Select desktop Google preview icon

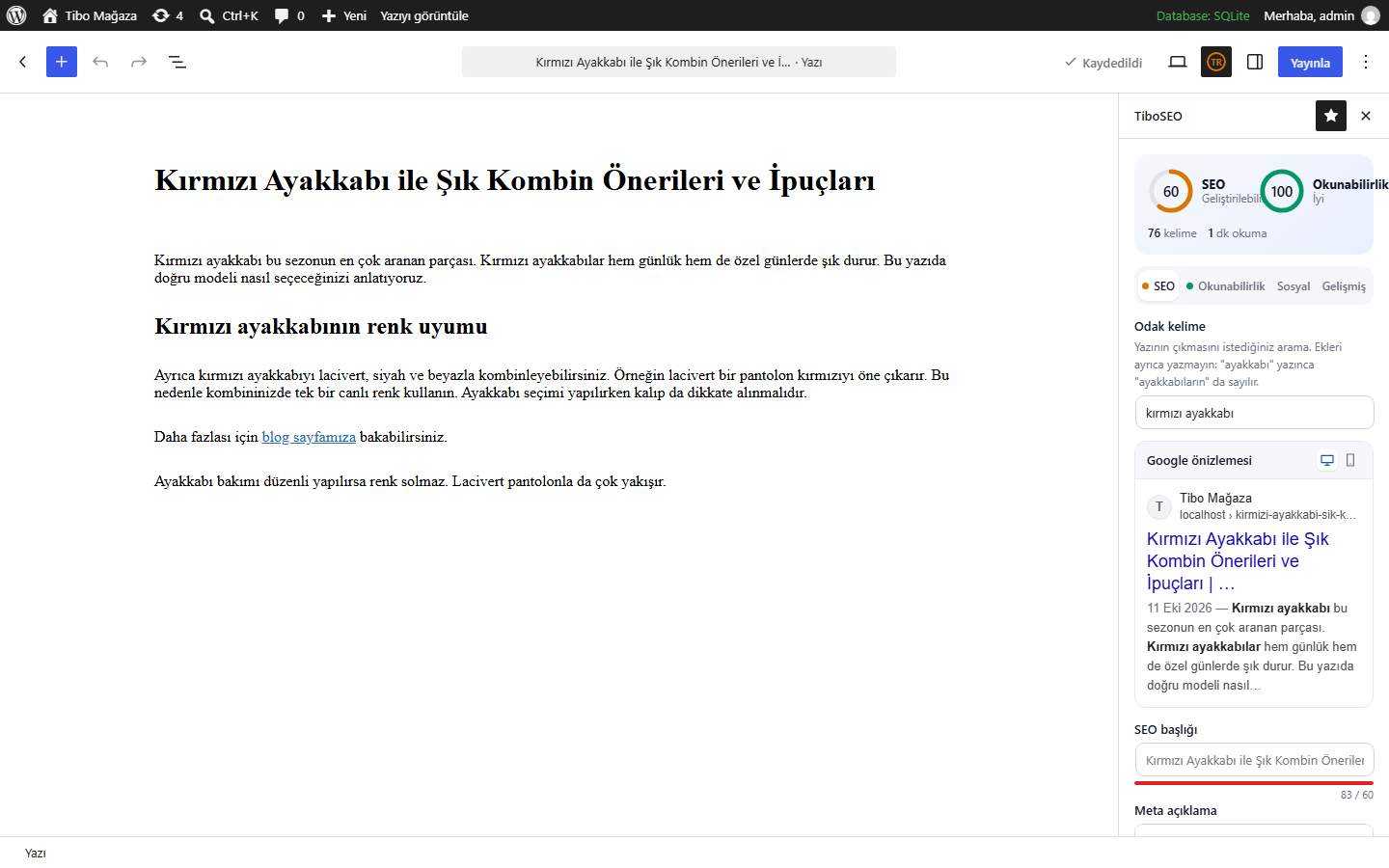coord(1327,460)
